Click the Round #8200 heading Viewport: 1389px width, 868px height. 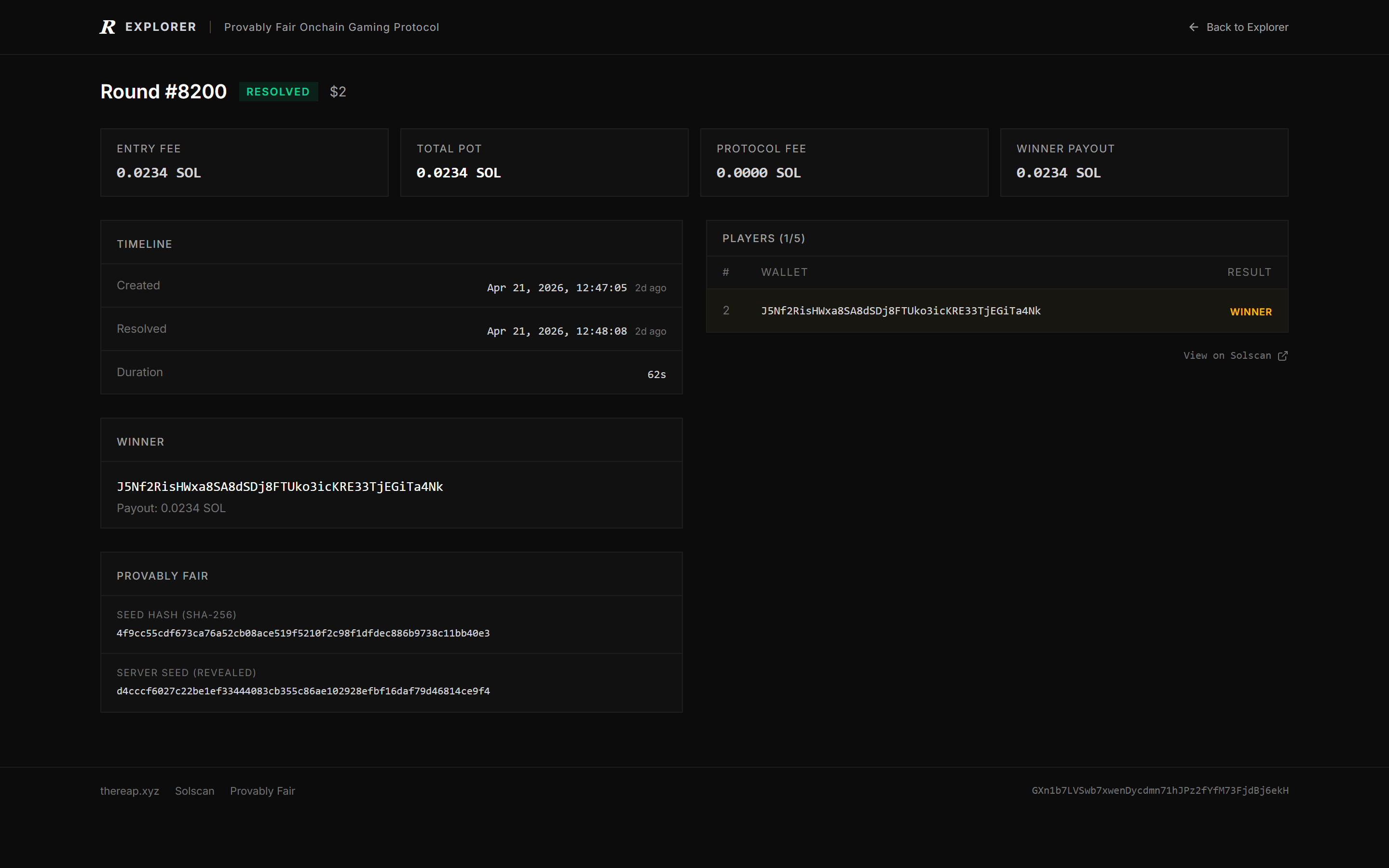click(x=163, y=92)
